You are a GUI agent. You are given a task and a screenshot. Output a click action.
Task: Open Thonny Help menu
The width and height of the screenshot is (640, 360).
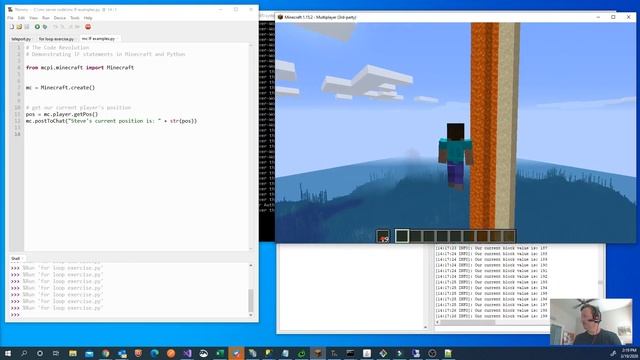point(88,18)
